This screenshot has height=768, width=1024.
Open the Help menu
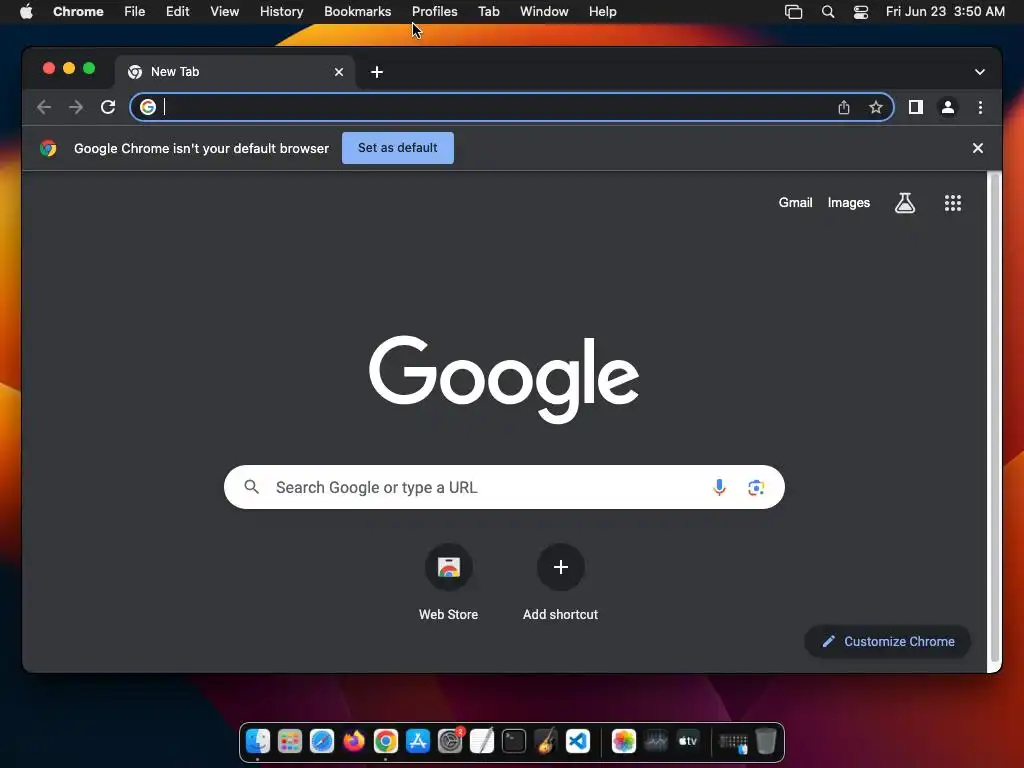[602, 11]
